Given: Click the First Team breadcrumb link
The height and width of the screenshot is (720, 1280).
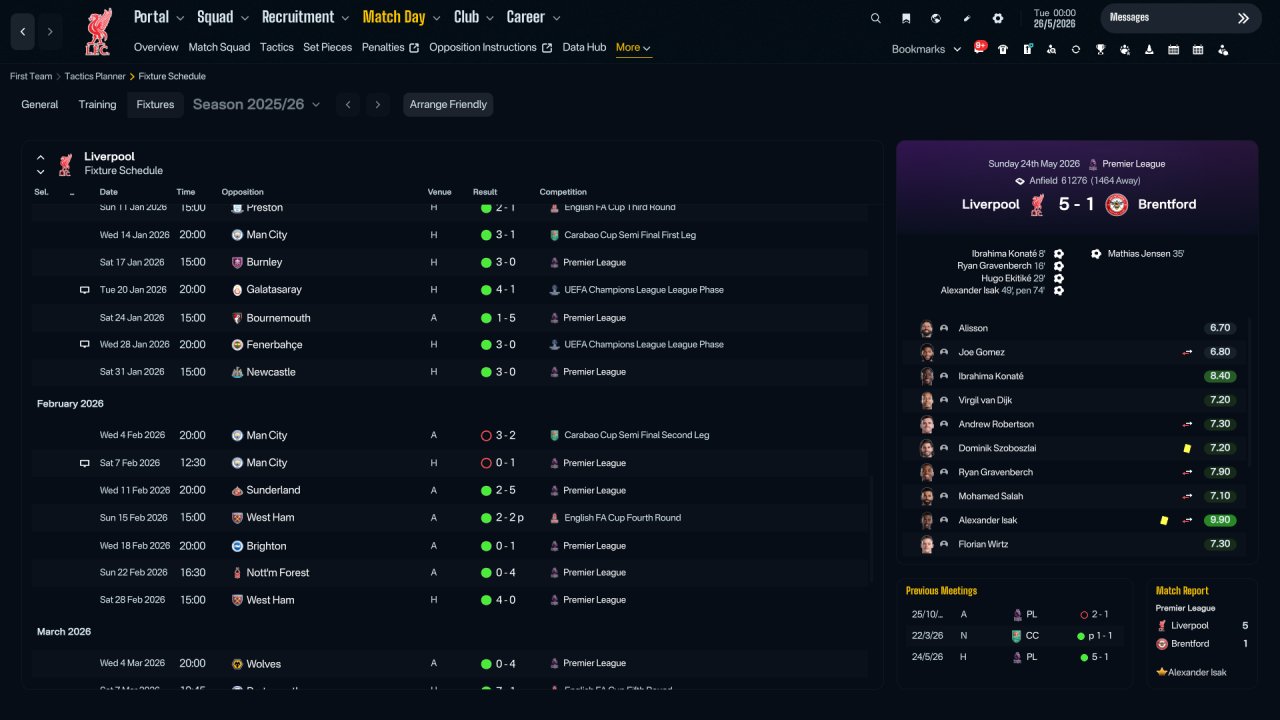Looking at the screenshot, I should click(x=32, y=76).
